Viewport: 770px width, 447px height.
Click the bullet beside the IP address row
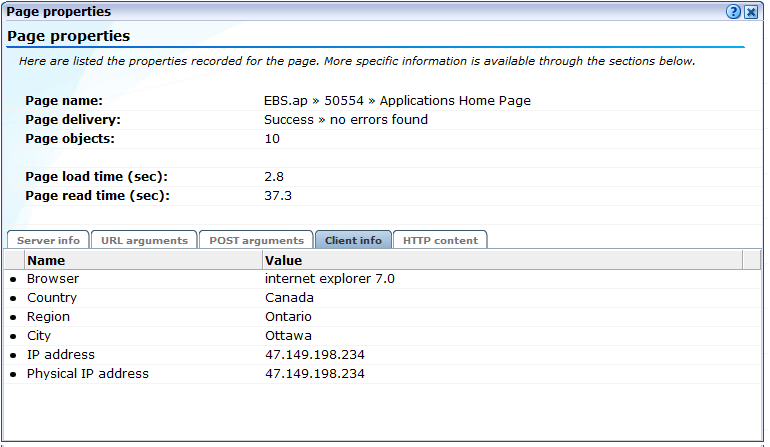pos(13,356)
